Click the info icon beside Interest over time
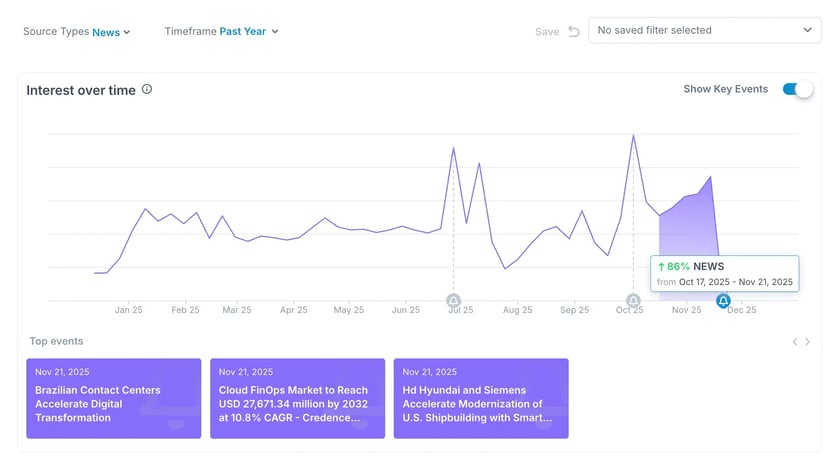 click(147, 89)
